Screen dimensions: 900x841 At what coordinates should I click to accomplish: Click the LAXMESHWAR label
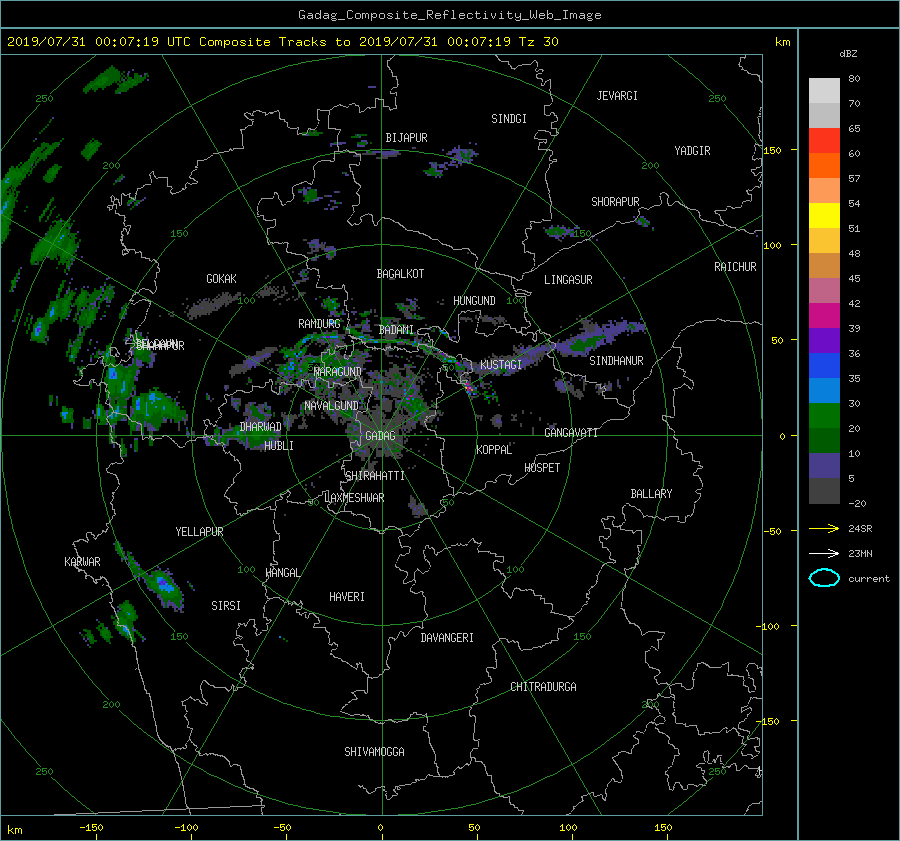[354, 498]
